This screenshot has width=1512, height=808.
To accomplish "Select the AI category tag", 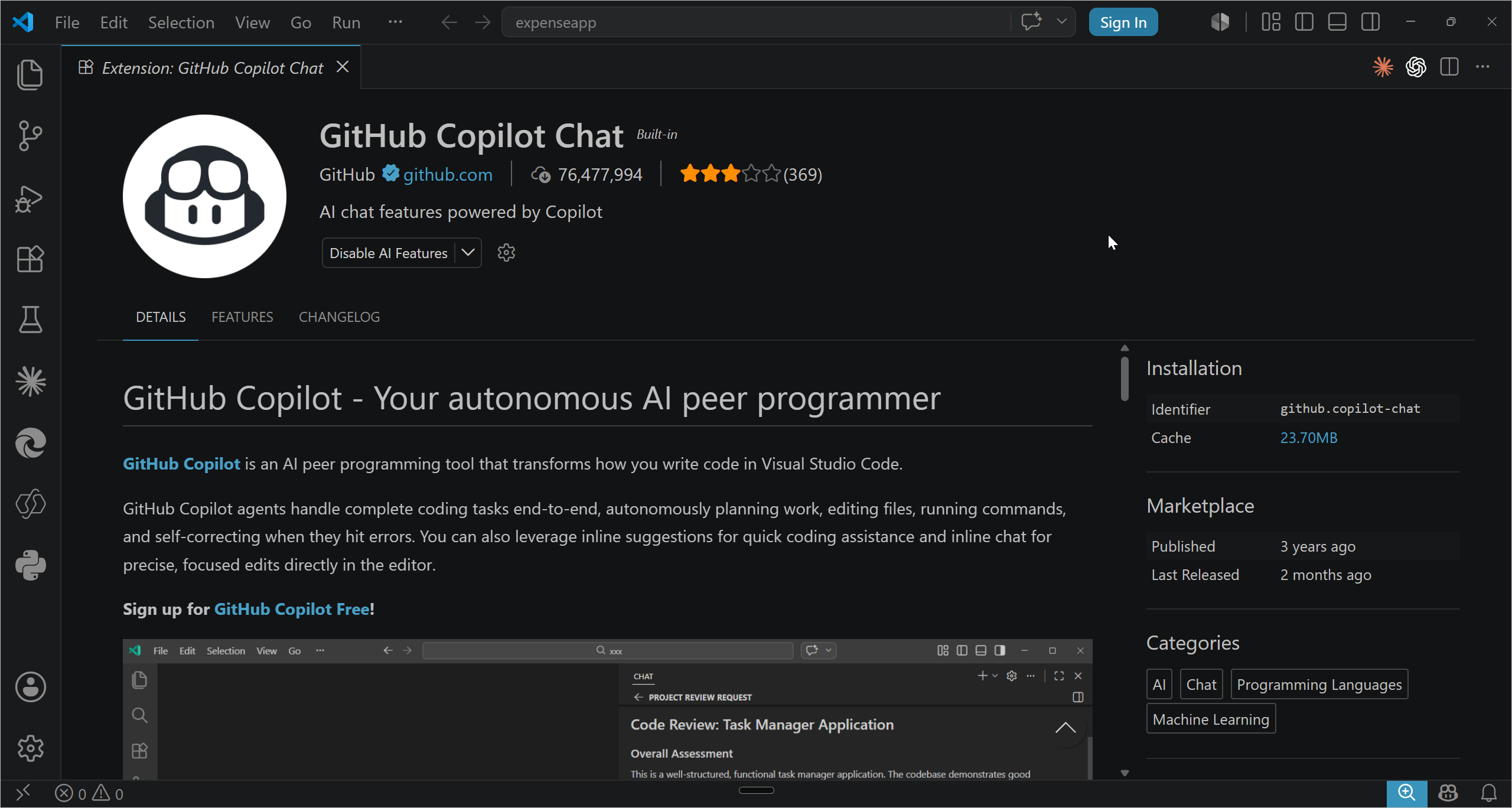I will pos(1159,685).
